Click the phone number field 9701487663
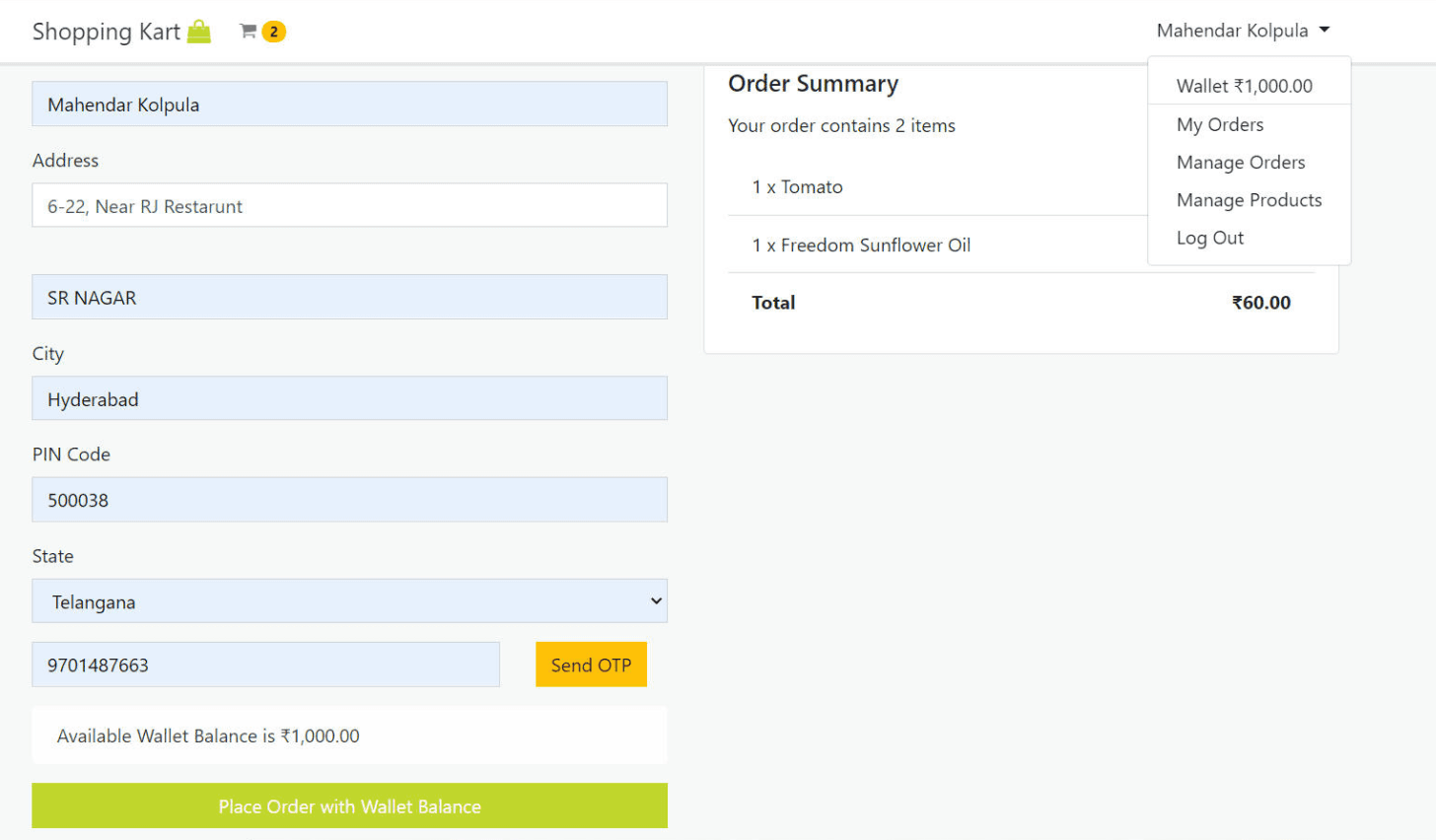This screenshot has width=1436, height=840. pos(266,665)
